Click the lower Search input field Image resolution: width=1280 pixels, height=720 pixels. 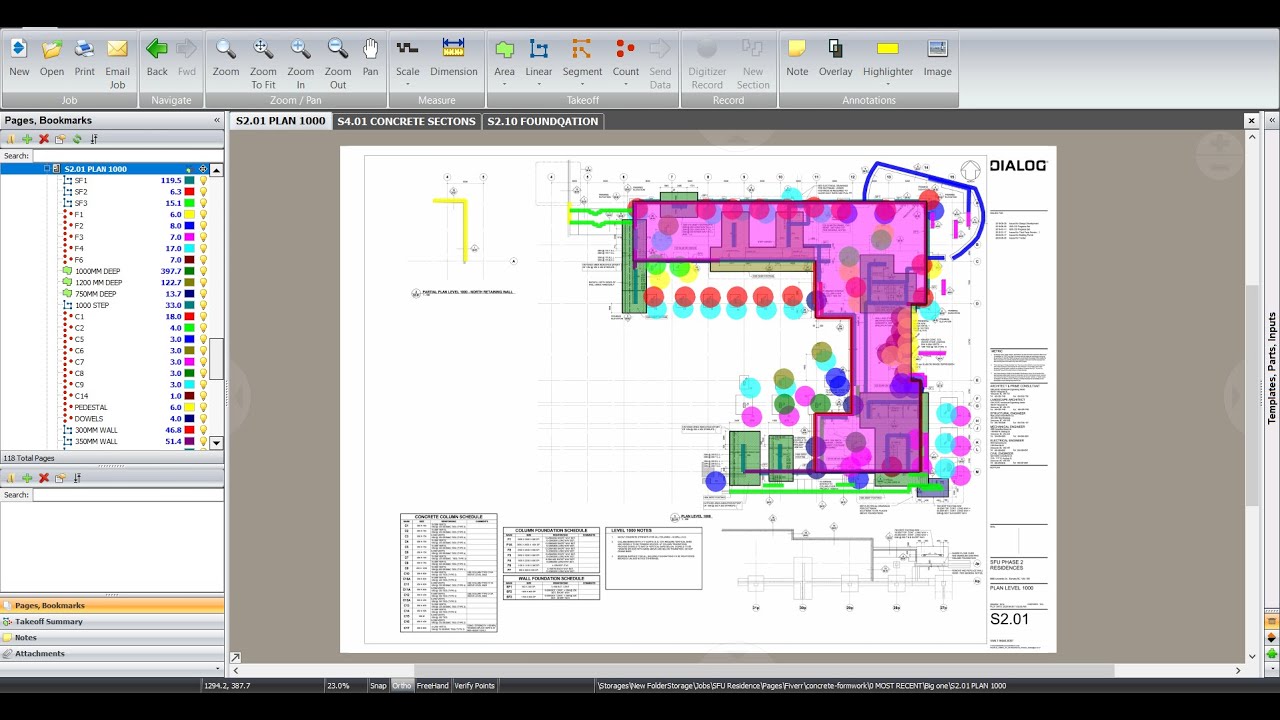(x=128, y=495)
